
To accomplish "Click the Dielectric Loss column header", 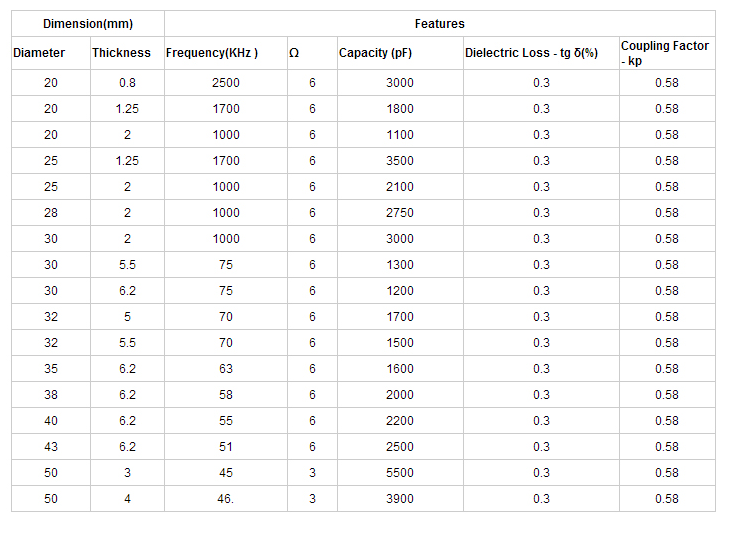I will click(x=531, y=53).
